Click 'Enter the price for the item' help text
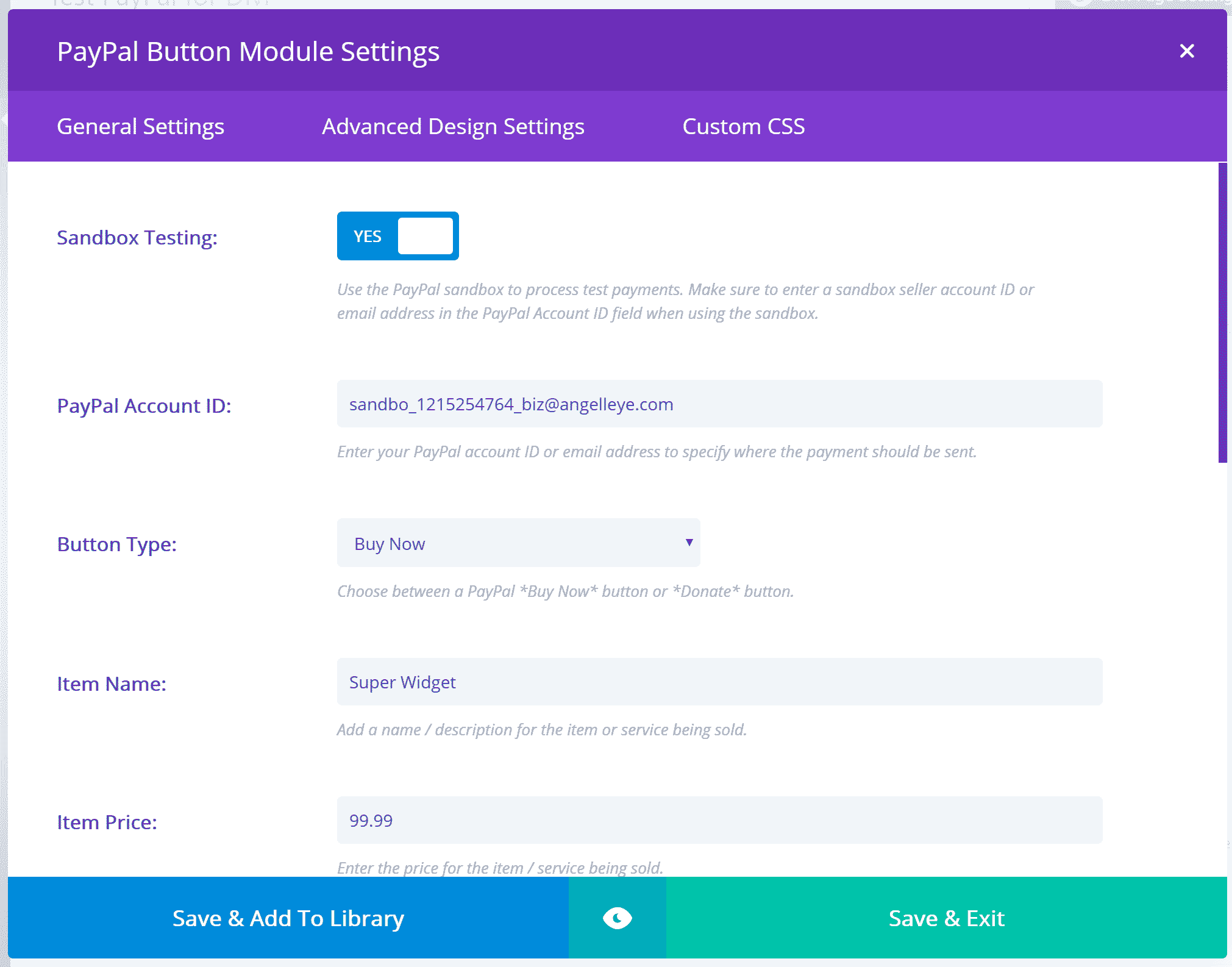 [500, 868]
